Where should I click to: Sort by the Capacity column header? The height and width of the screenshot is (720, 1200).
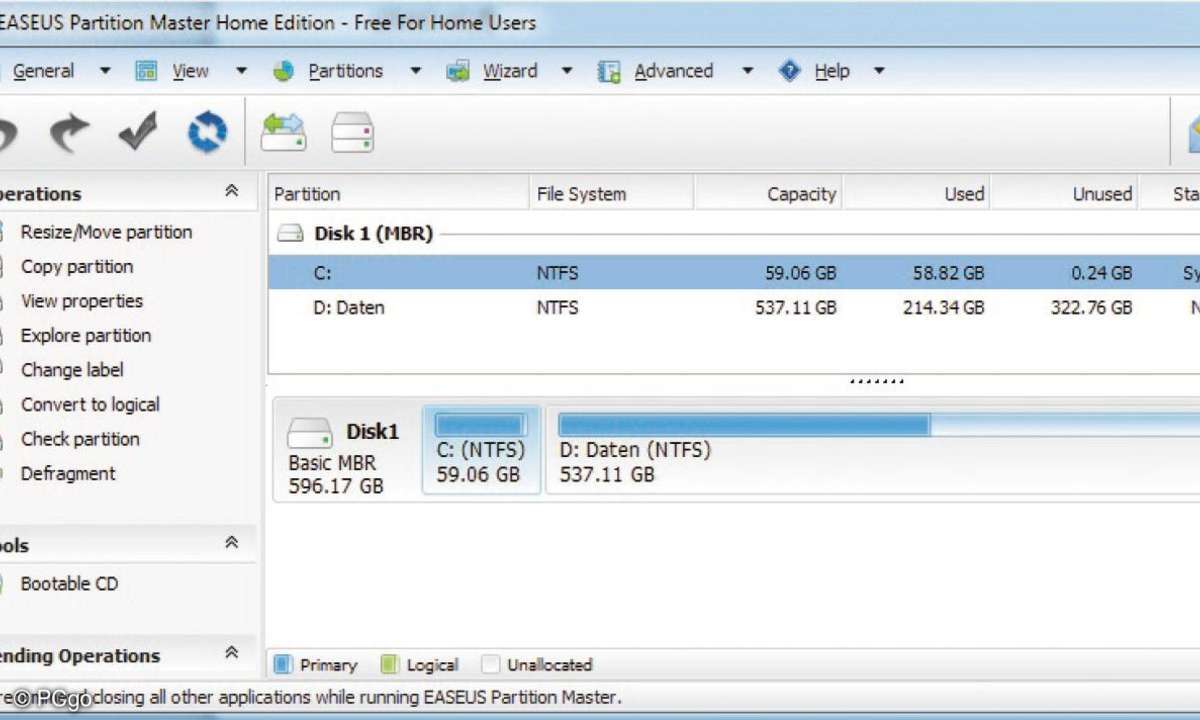(x=768, y=194)
